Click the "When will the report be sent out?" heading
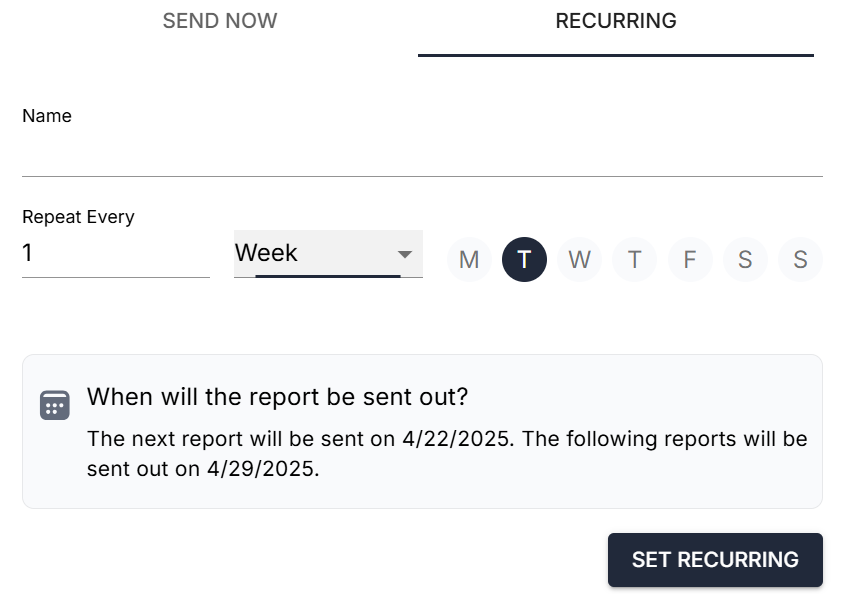The image size is (858, 594). point(277,397)
